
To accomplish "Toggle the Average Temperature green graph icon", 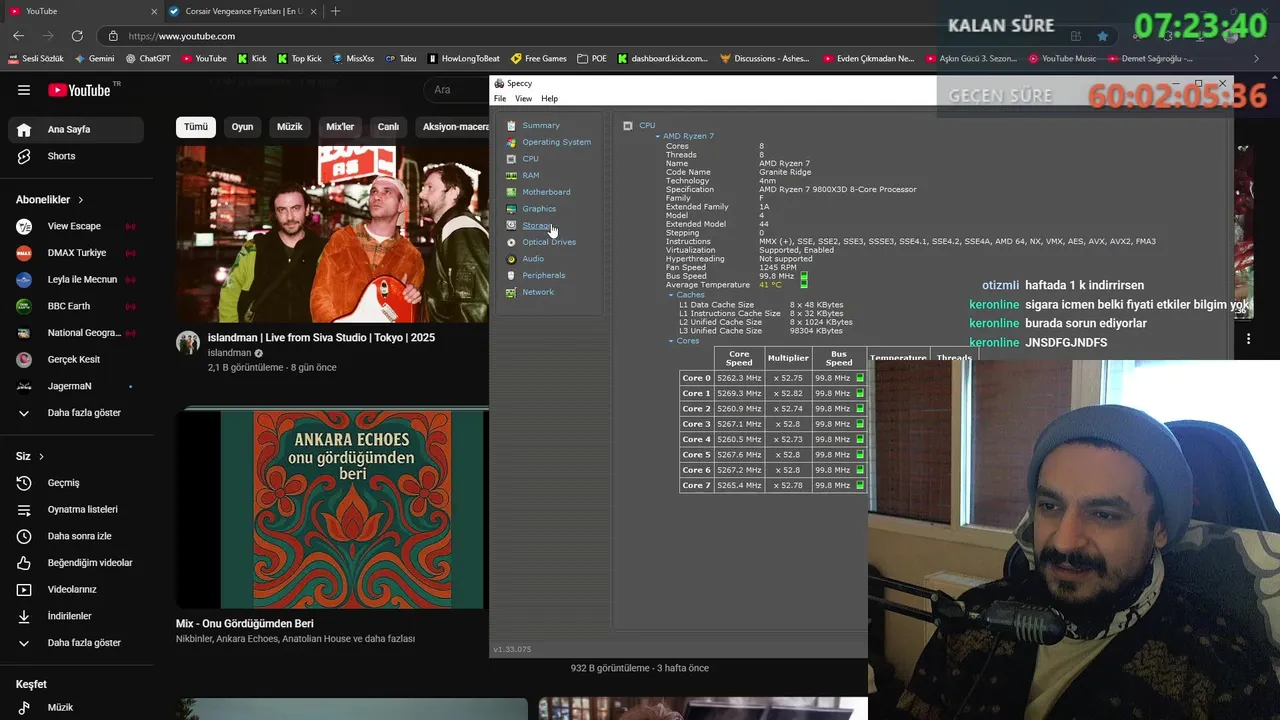I will point(804,285).
